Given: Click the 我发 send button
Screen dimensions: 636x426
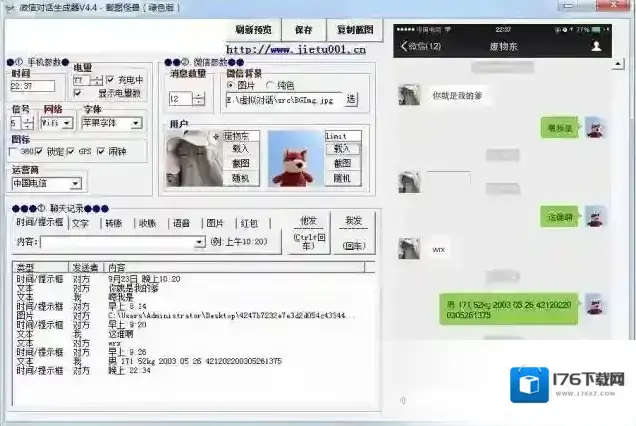Looking at the screenshot, I should coord(354,233).
